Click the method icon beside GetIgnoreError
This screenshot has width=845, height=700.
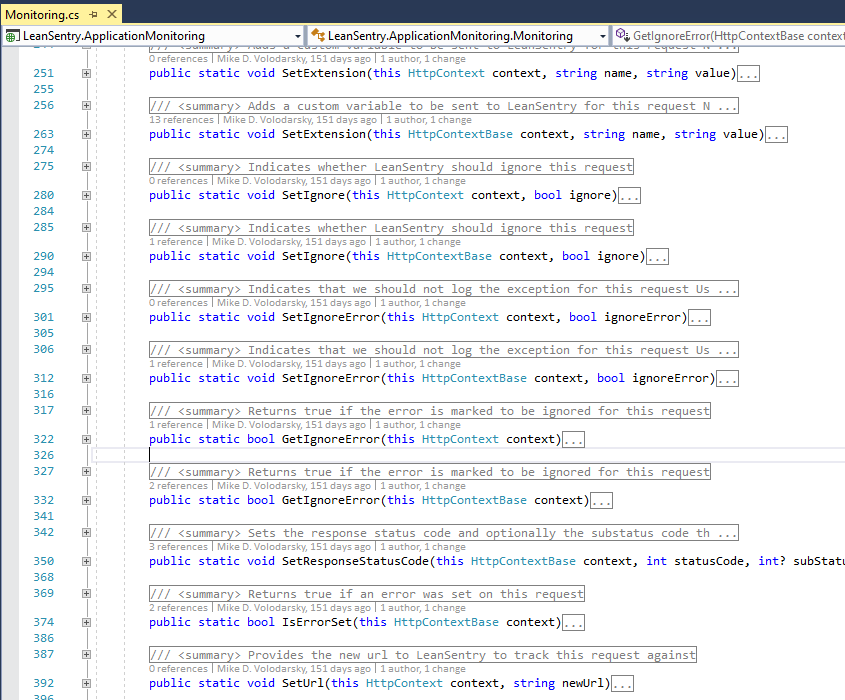coord(622,36)
